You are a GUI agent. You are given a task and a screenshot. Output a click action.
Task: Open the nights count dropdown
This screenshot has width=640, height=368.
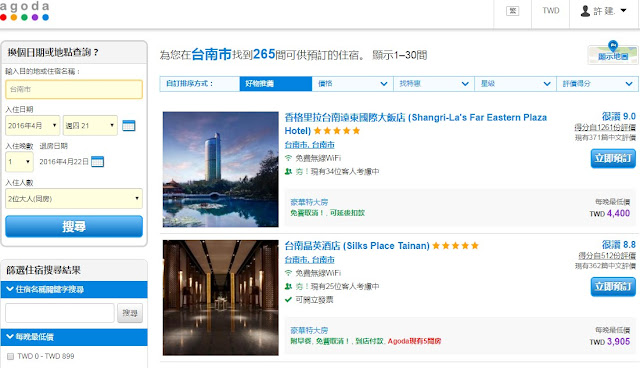click(19, 162)
